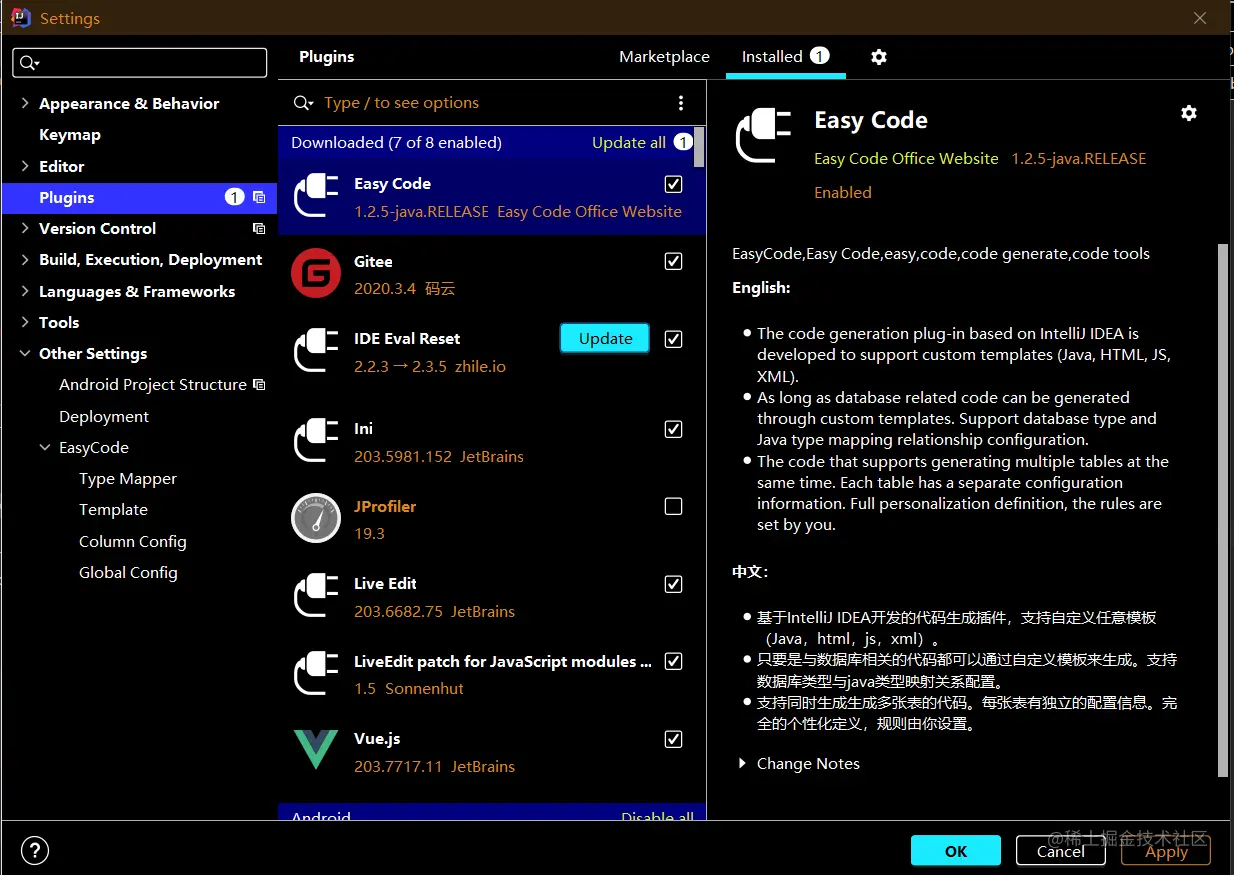Click the help question mark icon
The width and height of the screenshot is (1234, 875).
(35, 851)
